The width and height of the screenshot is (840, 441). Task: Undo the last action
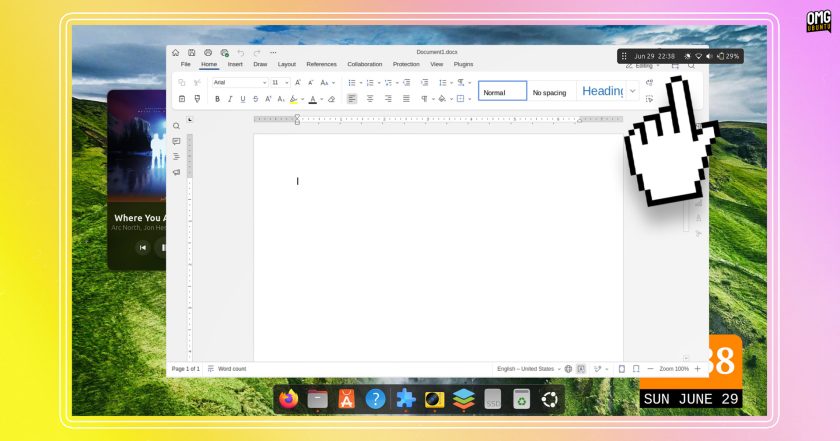tap(241, 53)
